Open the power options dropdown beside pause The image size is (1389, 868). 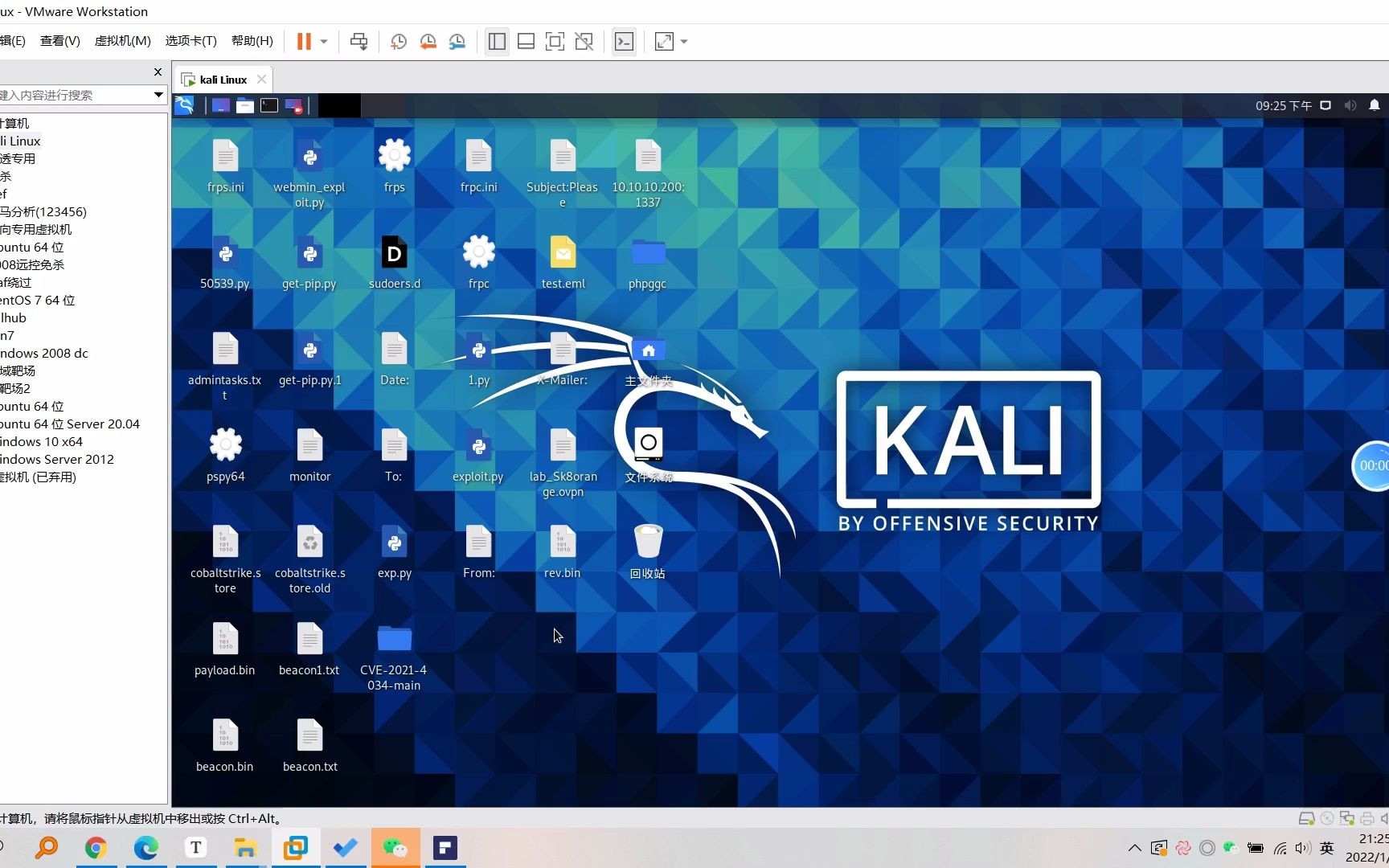coord(324,41)
